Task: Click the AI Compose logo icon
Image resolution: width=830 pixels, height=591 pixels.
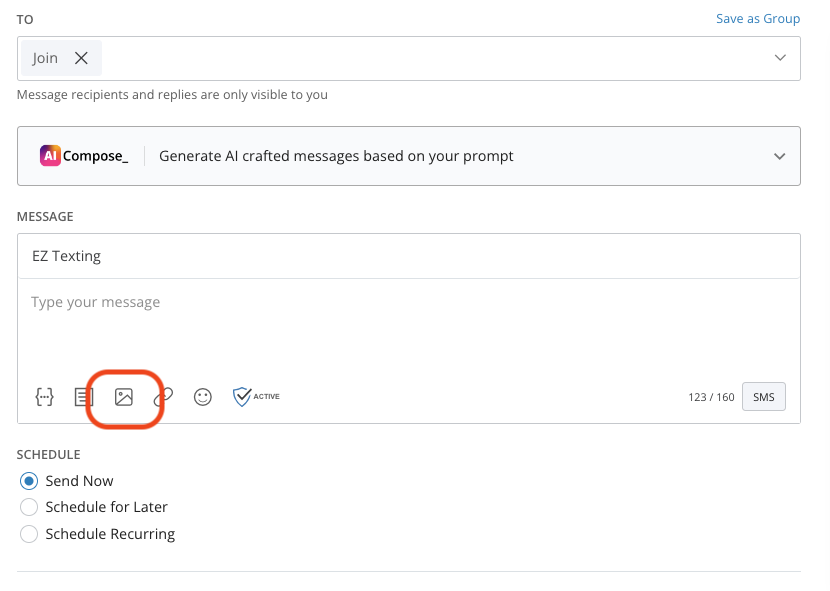Action: (x=53, y=155)
